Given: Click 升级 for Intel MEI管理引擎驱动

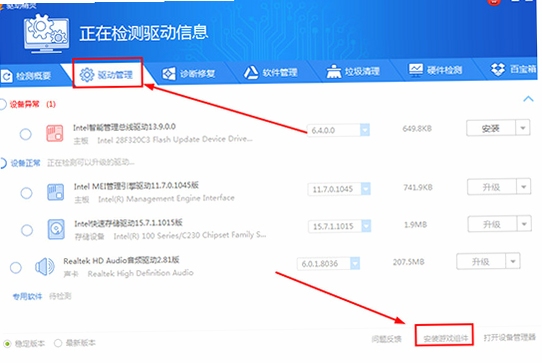Looking at the screenshot, I should [x=492, y=187].
